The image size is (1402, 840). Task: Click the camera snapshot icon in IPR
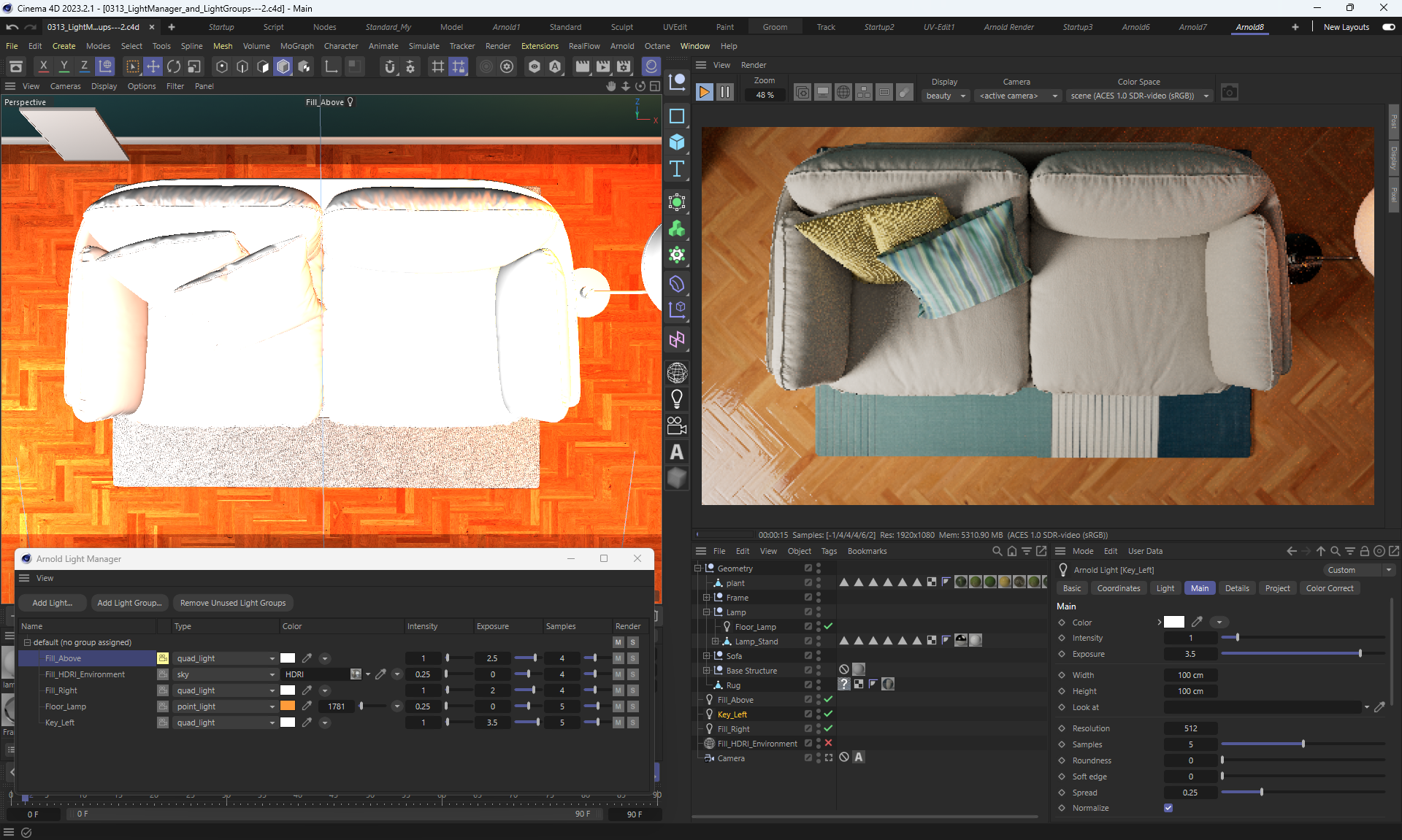(1230, 93)
